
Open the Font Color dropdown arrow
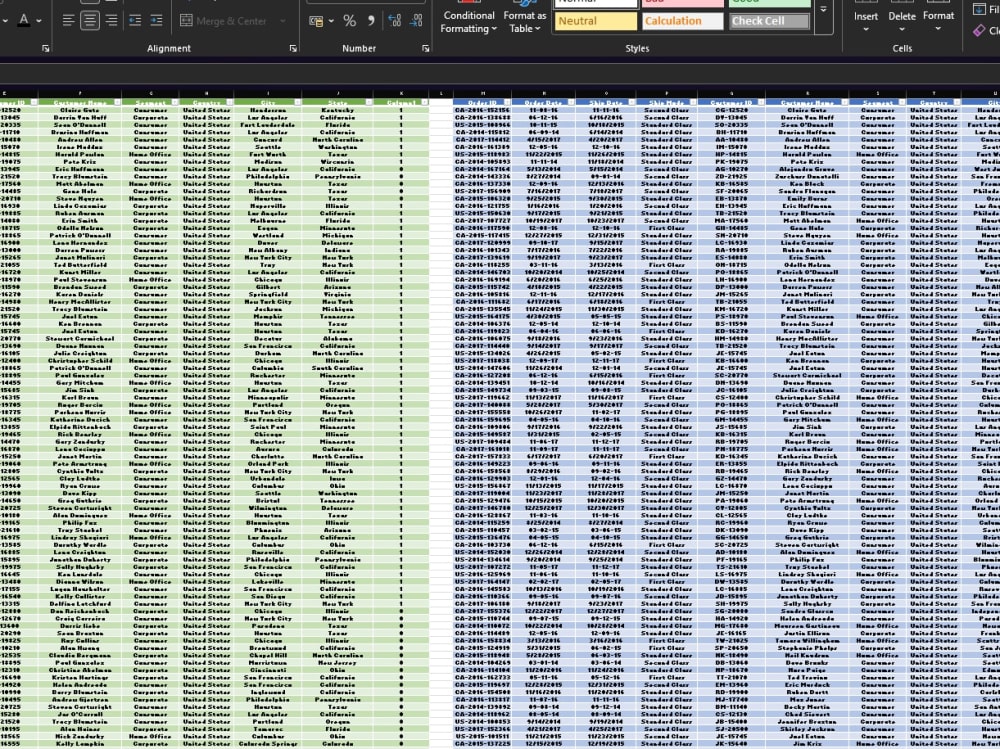click(39, 21)
